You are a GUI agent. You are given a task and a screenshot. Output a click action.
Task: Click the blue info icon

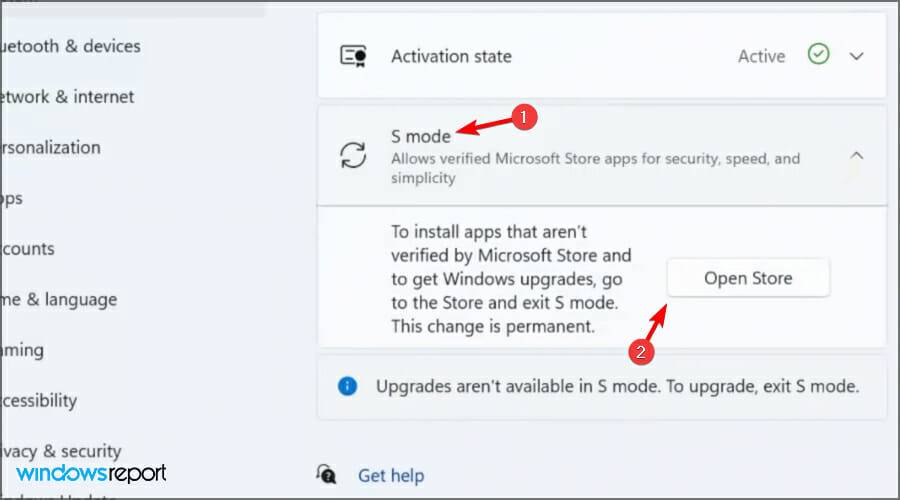pos(347,386)
